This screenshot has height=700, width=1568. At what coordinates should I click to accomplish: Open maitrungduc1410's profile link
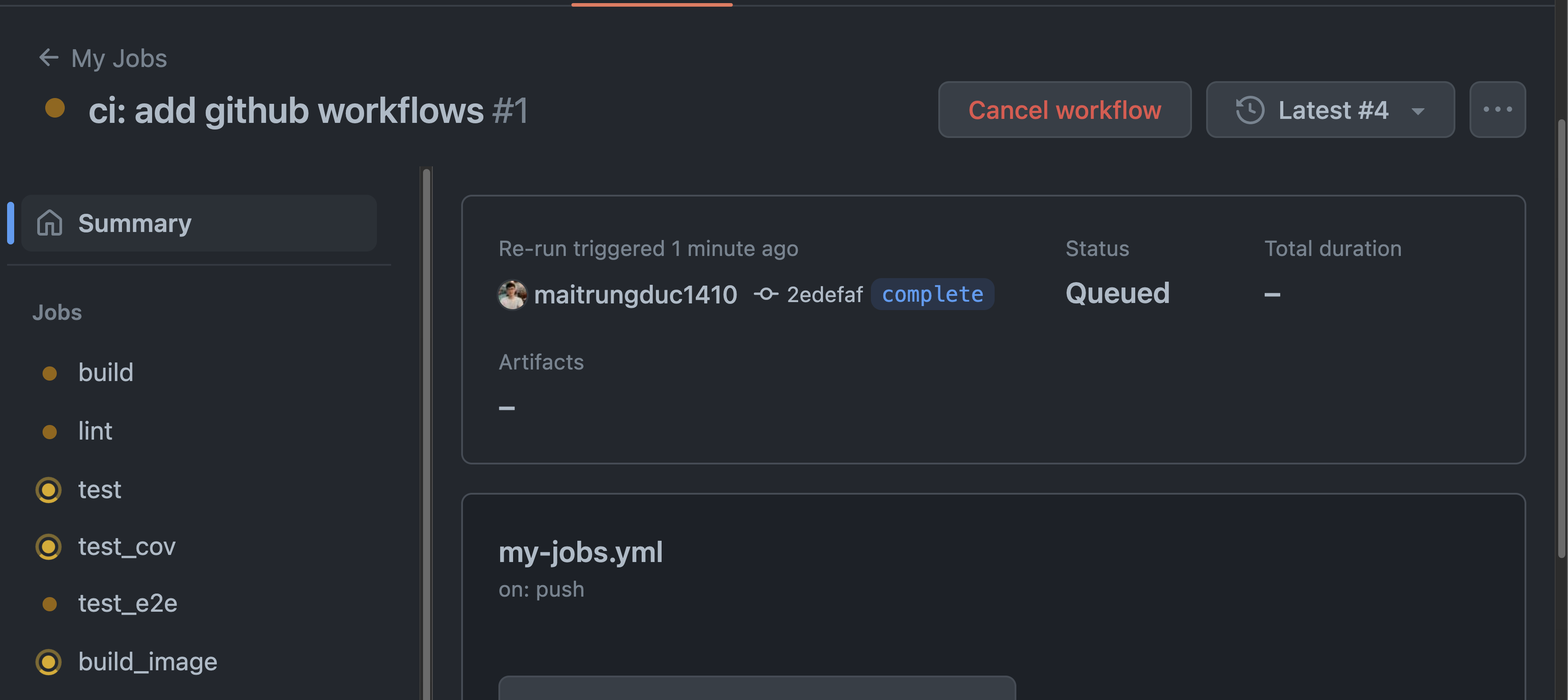tap(635, 294)
